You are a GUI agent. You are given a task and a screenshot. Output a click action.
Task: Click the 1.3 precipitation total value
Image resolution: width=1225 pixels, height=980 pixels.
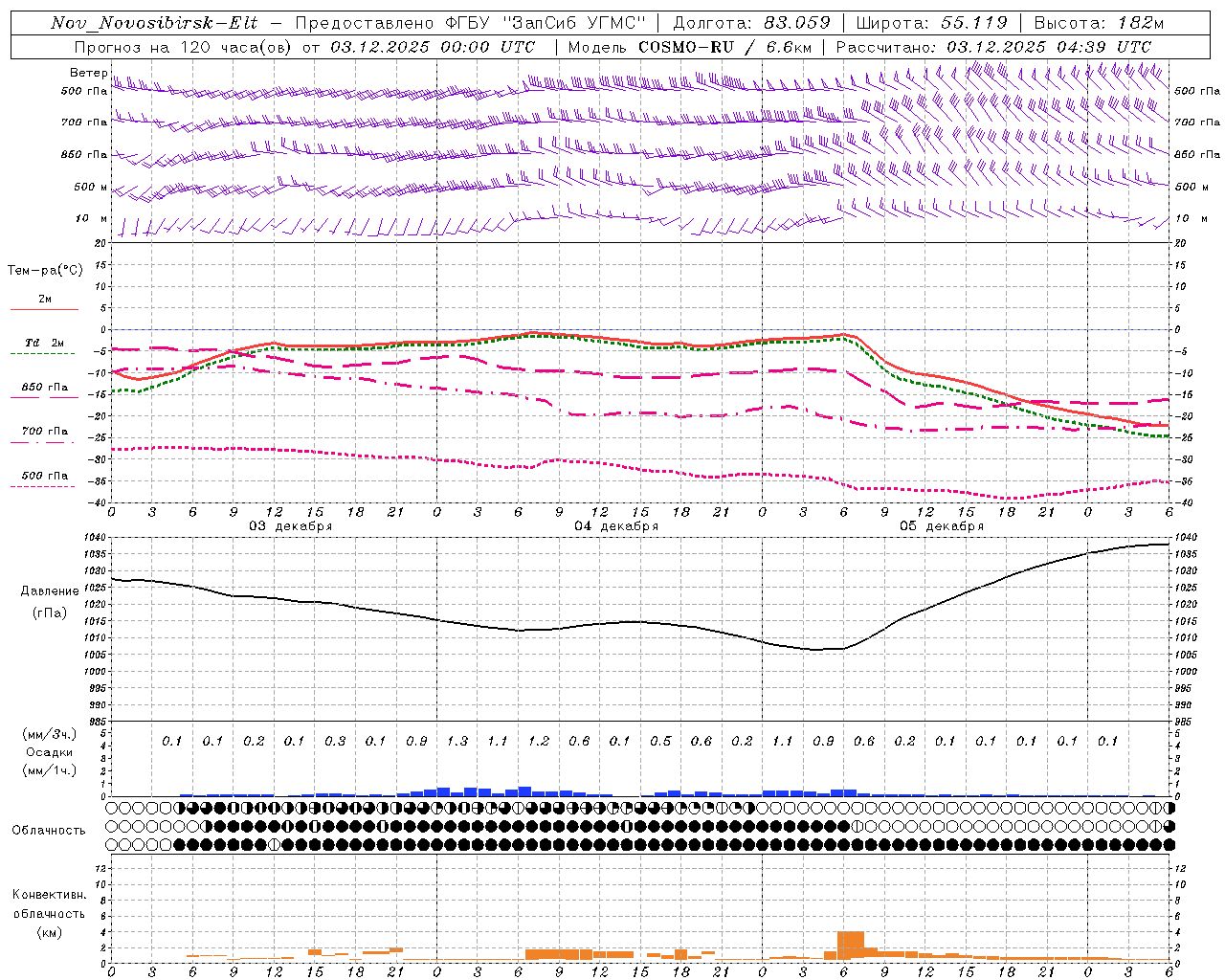click(457, 742)
